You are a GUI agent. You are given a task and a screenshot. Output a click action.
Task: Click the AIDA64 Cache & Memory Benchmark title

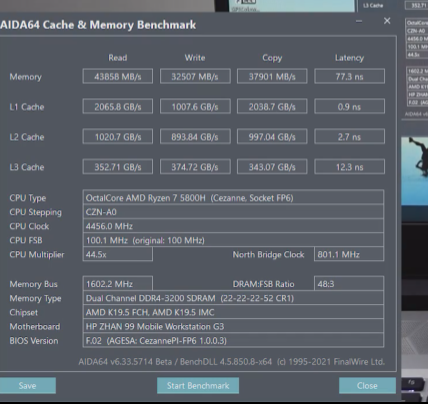98,25
